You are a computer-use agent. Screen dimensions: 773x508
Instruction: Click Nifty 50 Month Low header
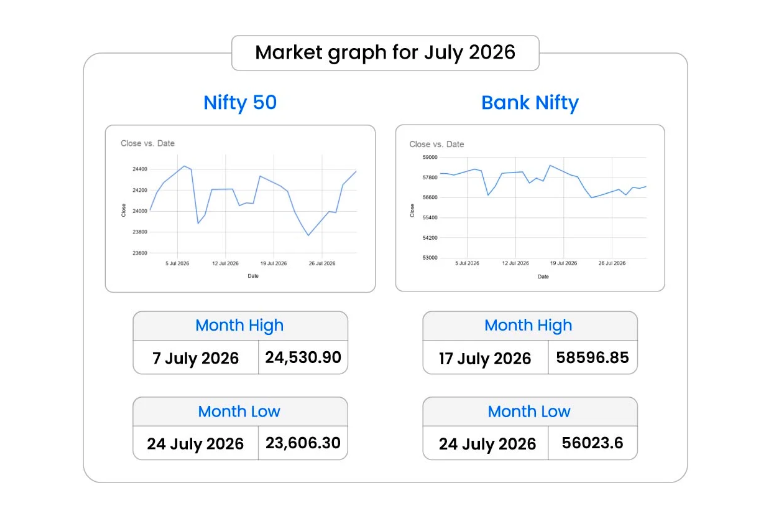(240, 411)
